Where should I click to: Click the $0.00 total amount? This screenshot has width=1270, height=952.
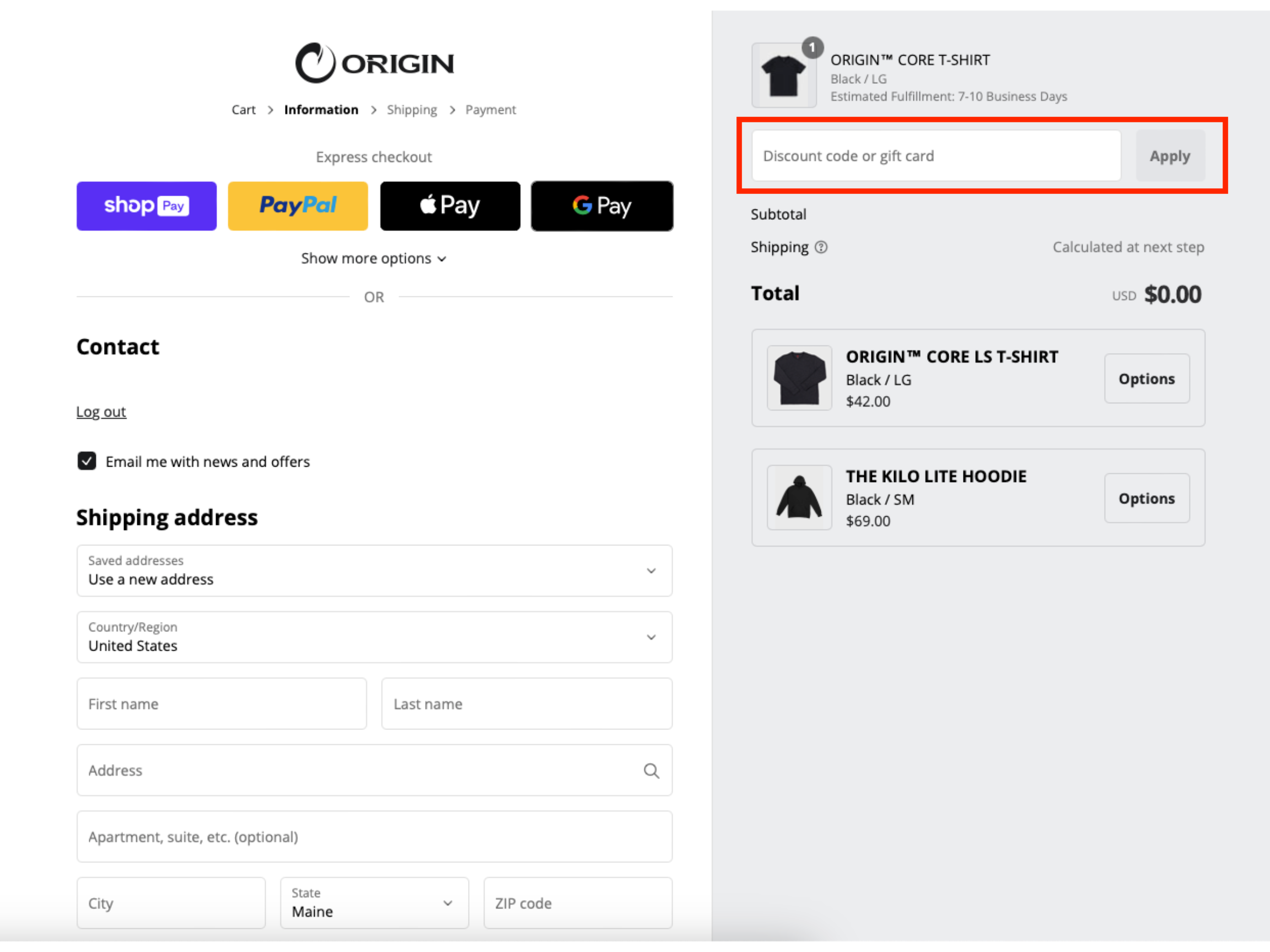click(x=1172, y=294)
